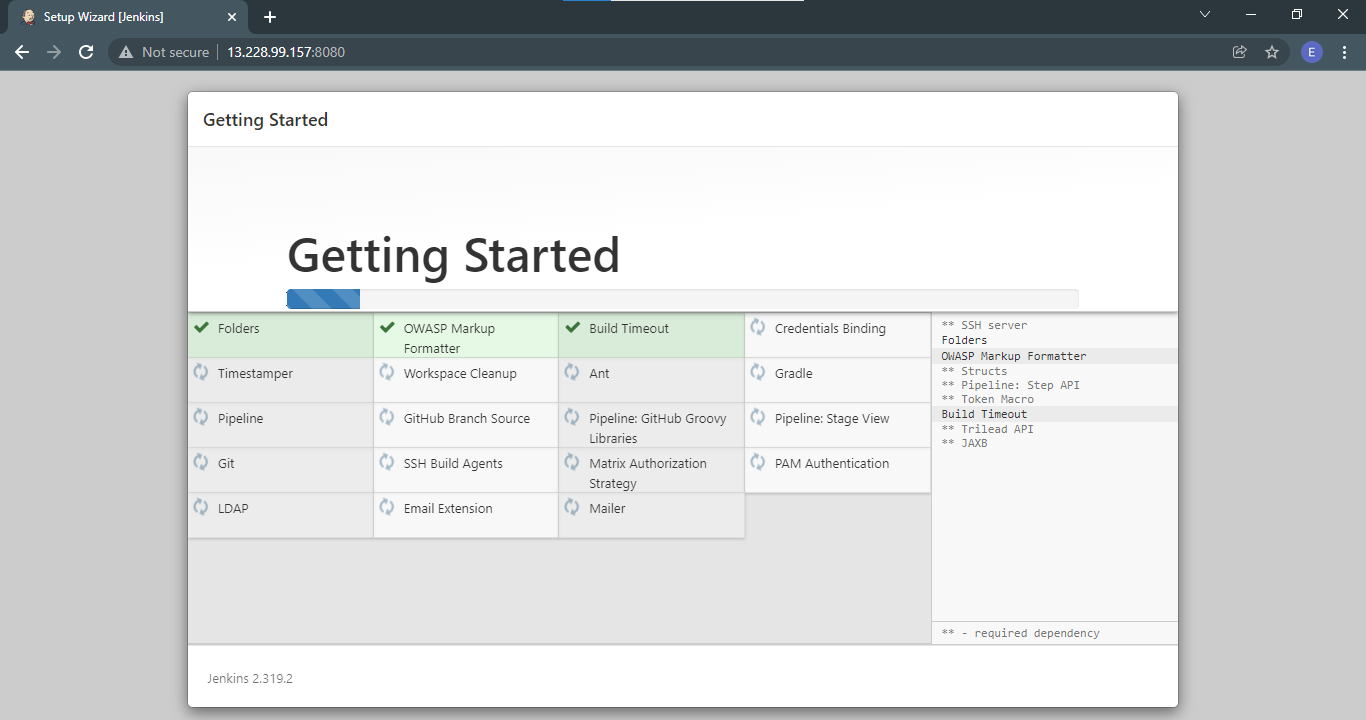Click the spinner icon beside Gradle

pyautogui.click(x=758, y=372)
